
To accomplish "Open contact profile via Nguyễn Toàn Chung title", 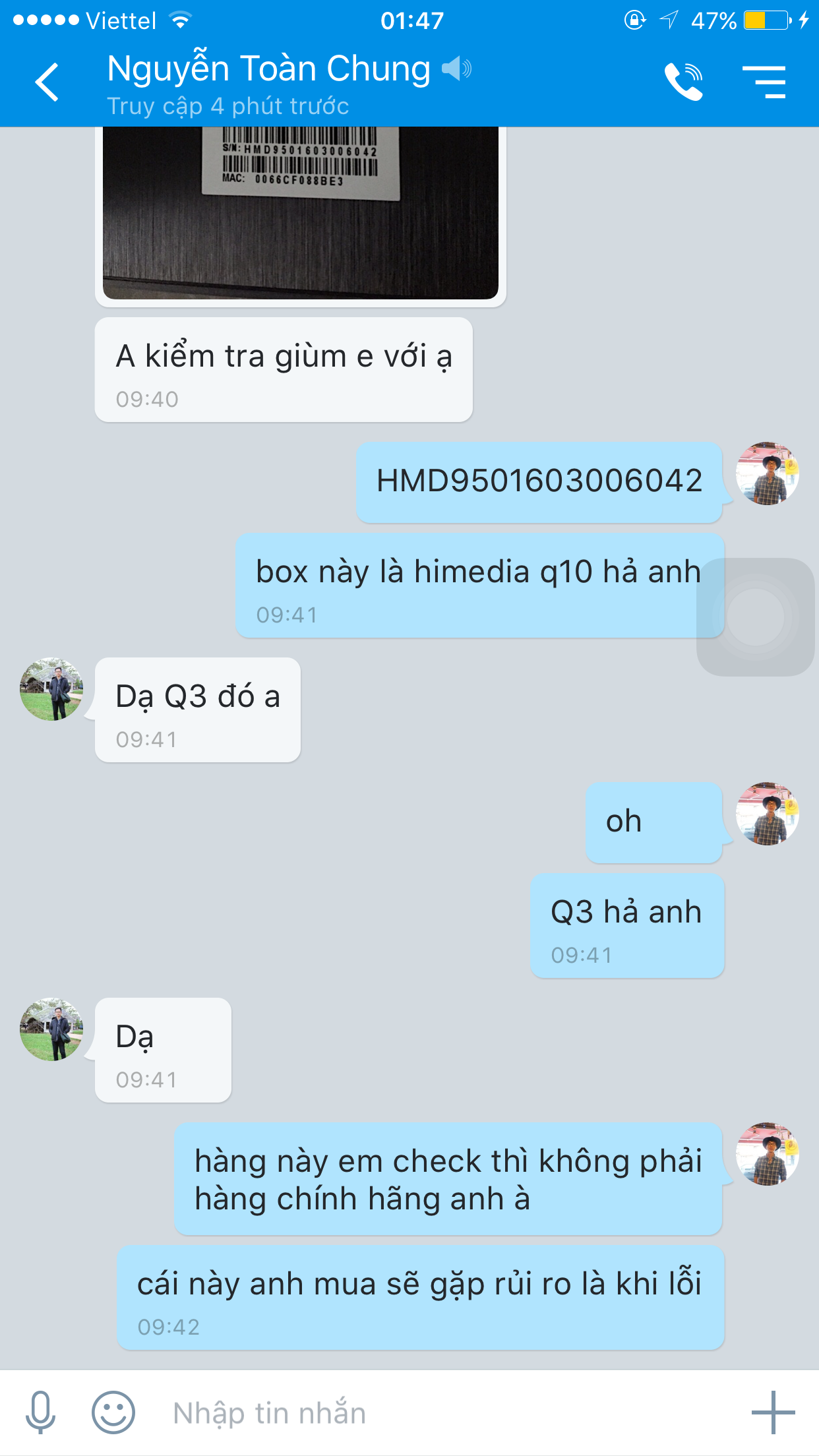I will (x=268, y=69).
